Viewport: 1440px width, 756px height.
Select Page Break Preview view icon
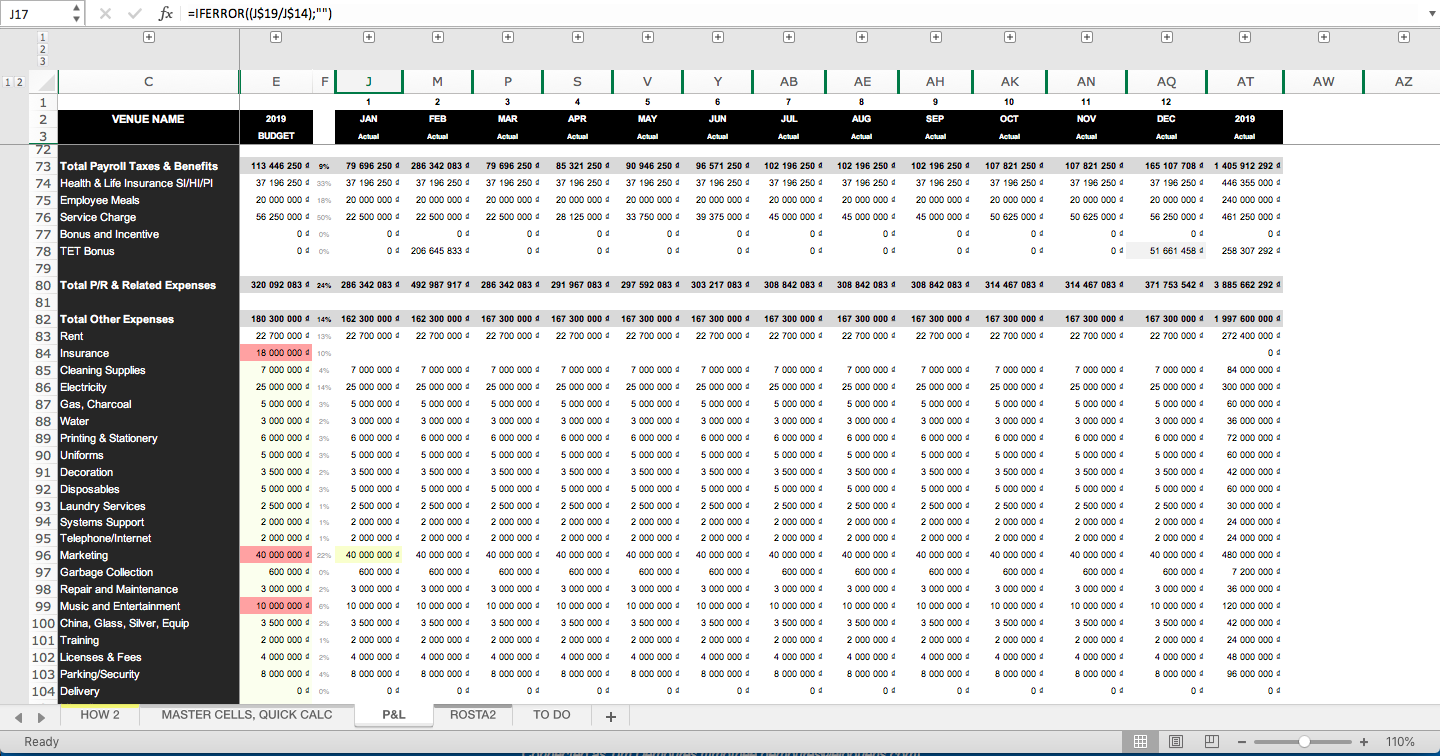tap(1211, 741)
